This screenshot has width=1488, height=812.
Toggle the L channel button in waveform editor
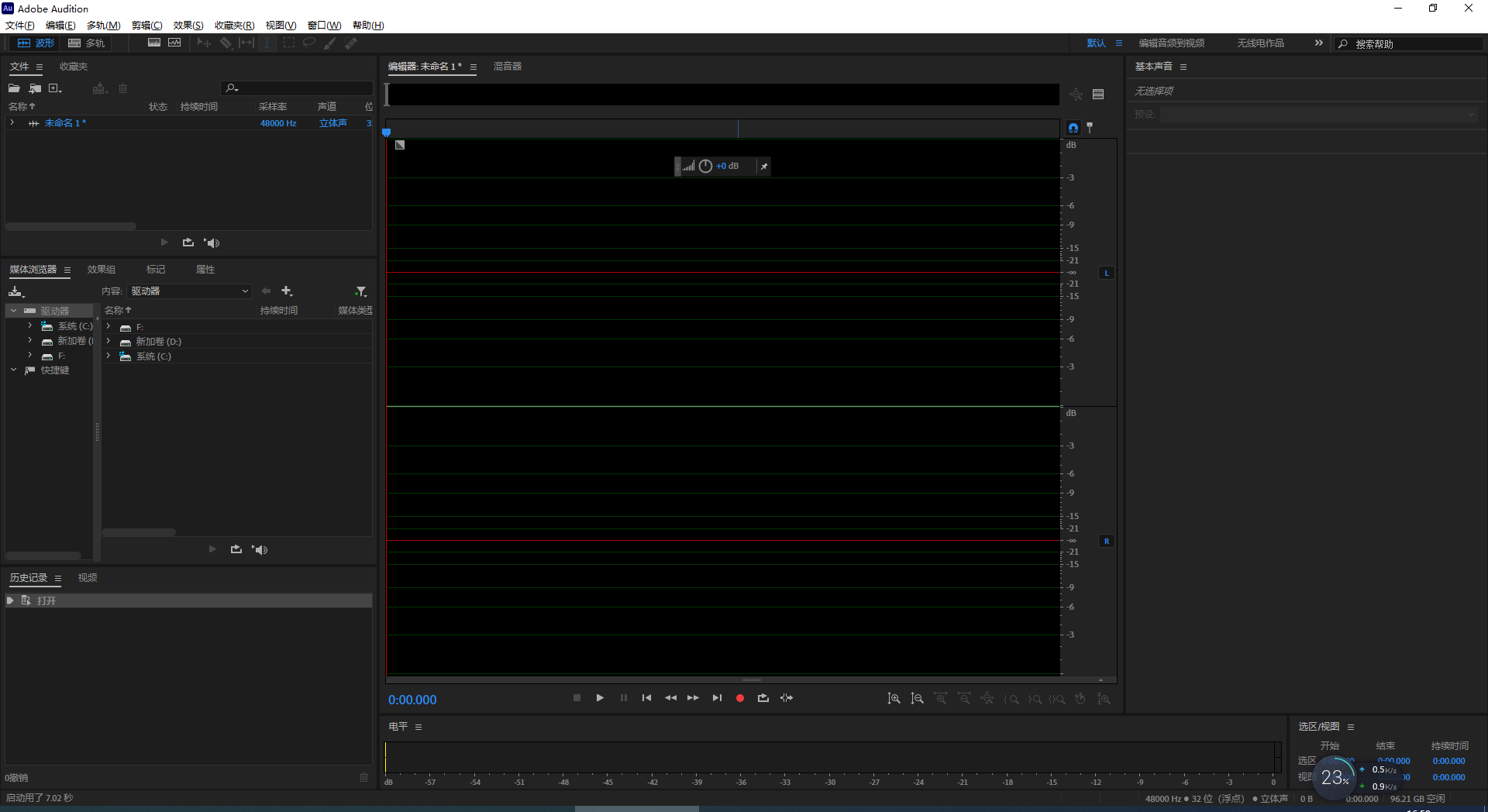[1107, 273]
